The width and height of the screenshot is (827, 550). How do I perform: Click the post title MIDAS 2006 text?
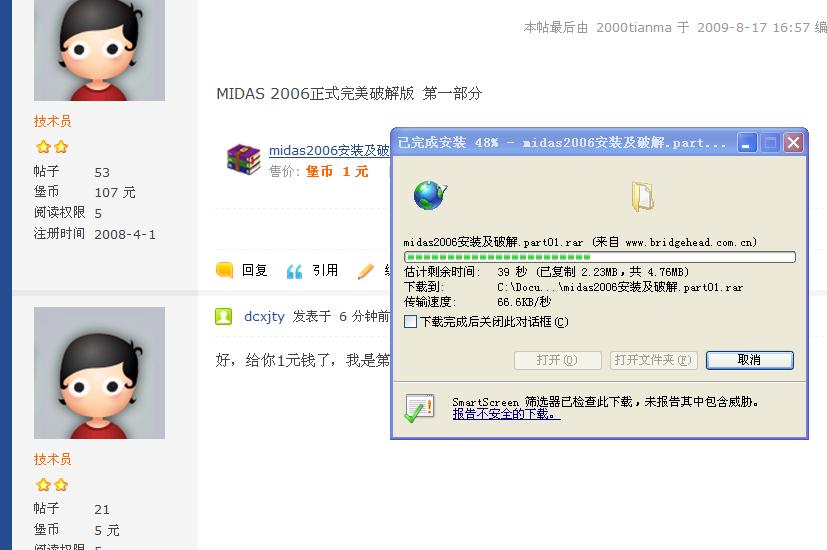[349, 93]
